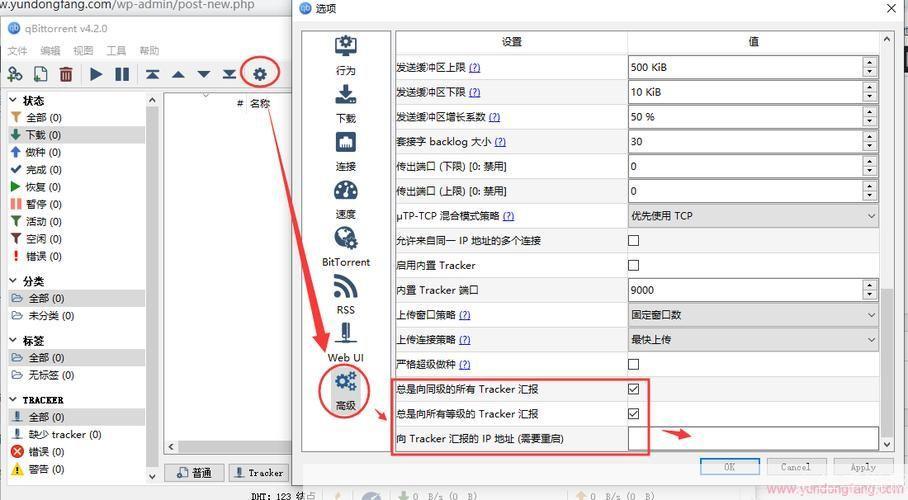Select tracker 警告 (0) filter
The image size is (908, 500).
(77, 469)
